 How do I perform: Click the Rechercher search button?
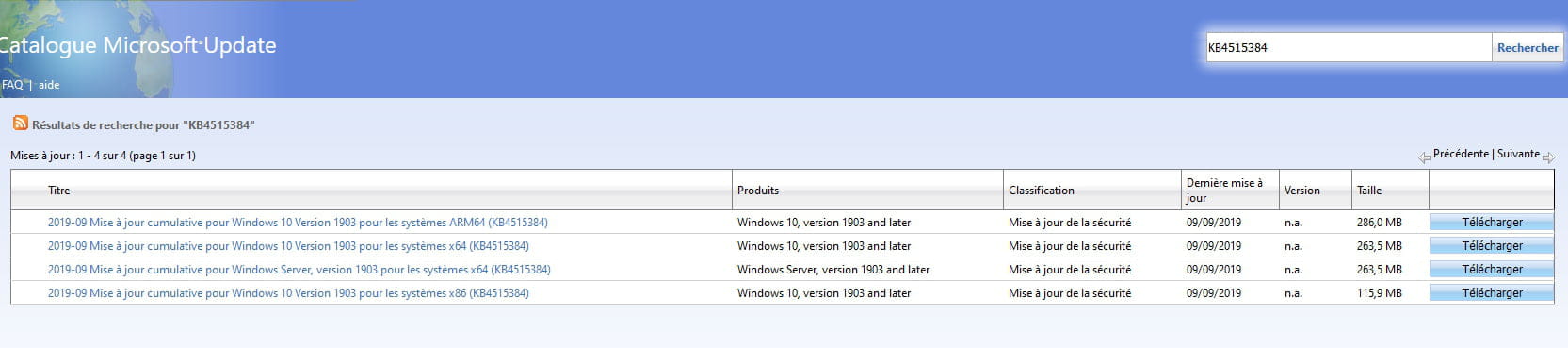[1528, 48]
